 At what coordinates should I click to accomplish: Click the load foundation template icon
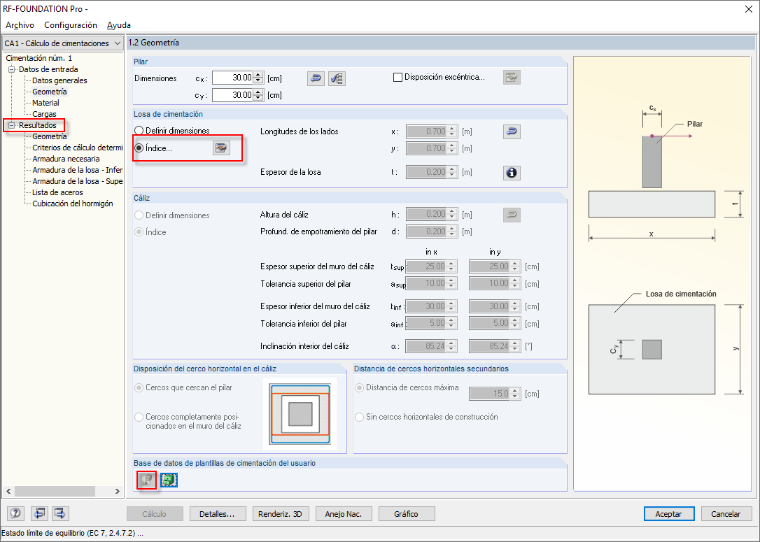(x=169, y=480)
